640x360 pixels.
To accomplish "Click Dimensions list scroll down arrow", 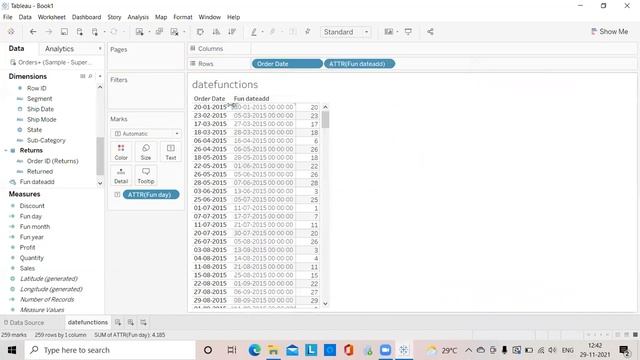I will click(x=100, y=183).
